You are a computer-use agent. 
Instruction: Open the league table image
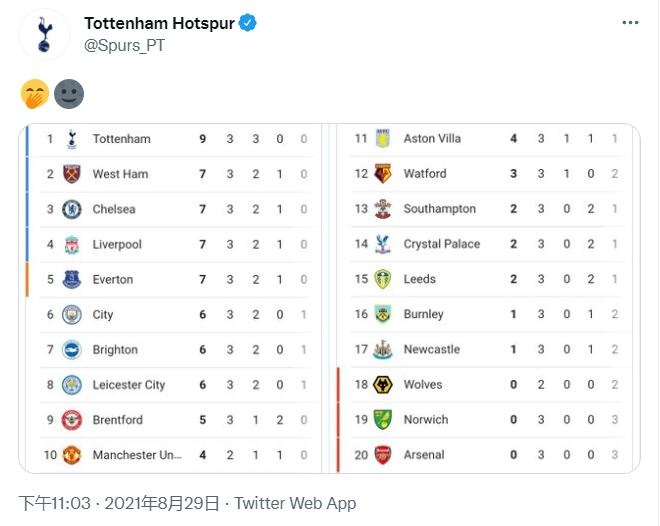(x=330, y=298)
